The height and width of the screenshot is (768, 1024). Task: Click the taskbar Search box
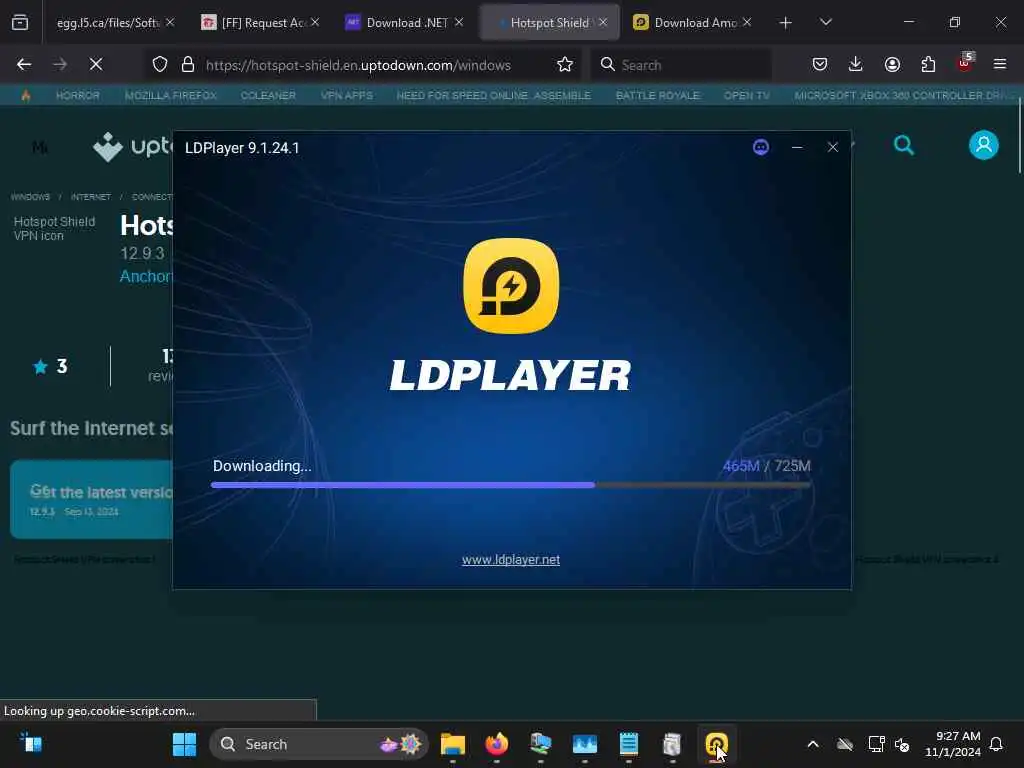click(319, 744)
